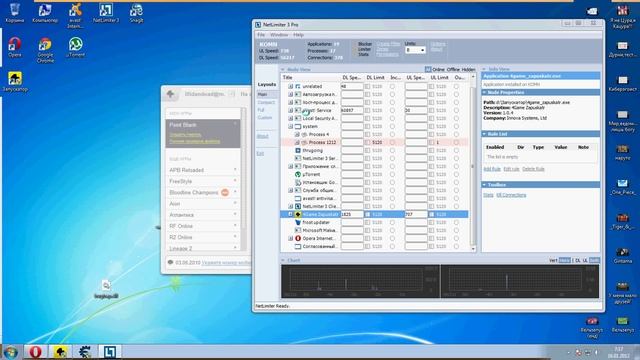Select outgoing block radio for uTorrent row
Viewport: 640px width, 360px height.
point(456,174)
